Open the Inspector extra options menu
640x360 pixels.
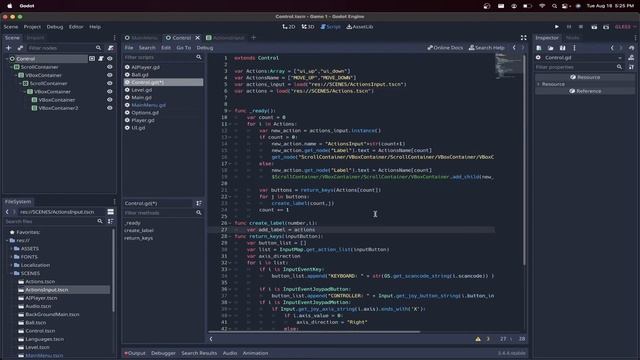(574, 48)
